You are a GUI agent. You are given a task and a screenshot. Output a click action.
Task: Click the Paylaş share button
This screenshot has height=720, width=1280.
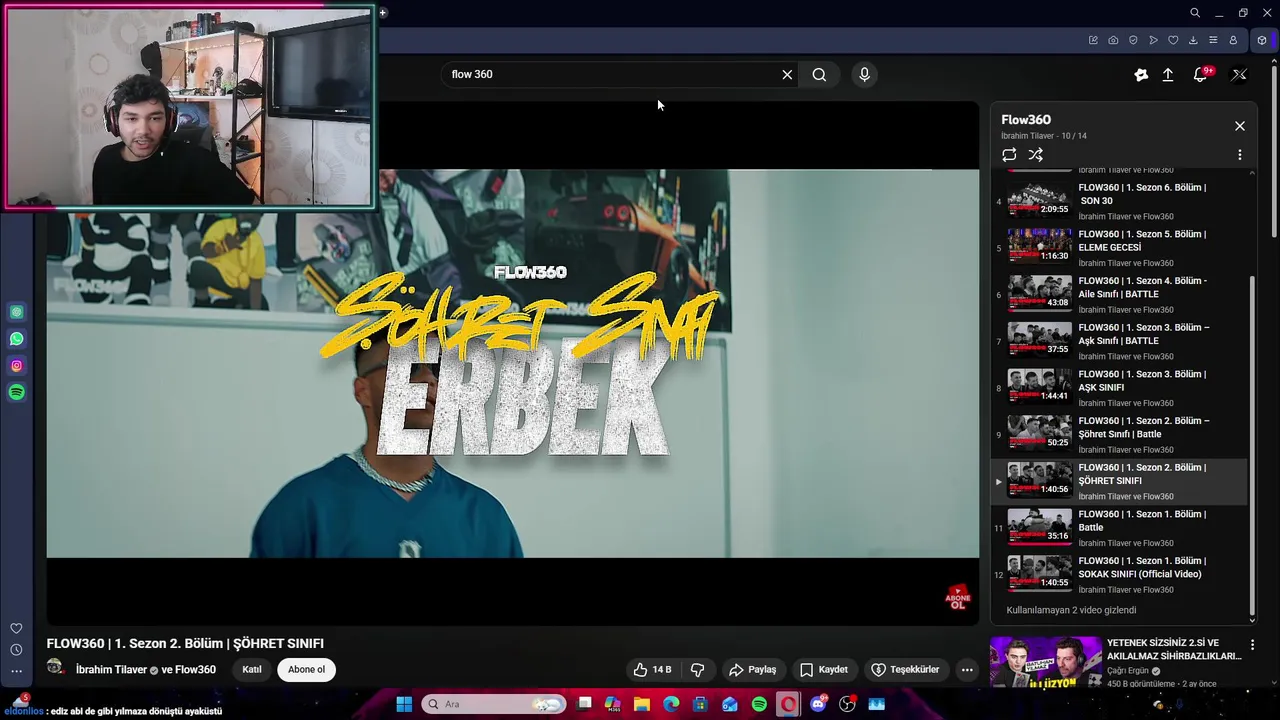coord(753,670)
